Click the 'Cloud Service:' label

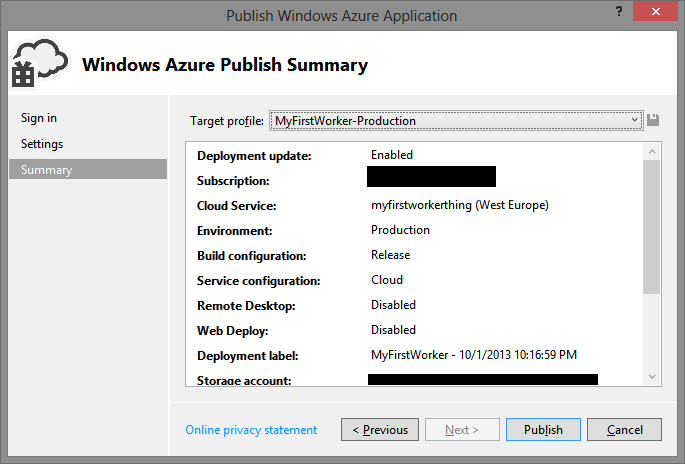(x=236, y=205)
